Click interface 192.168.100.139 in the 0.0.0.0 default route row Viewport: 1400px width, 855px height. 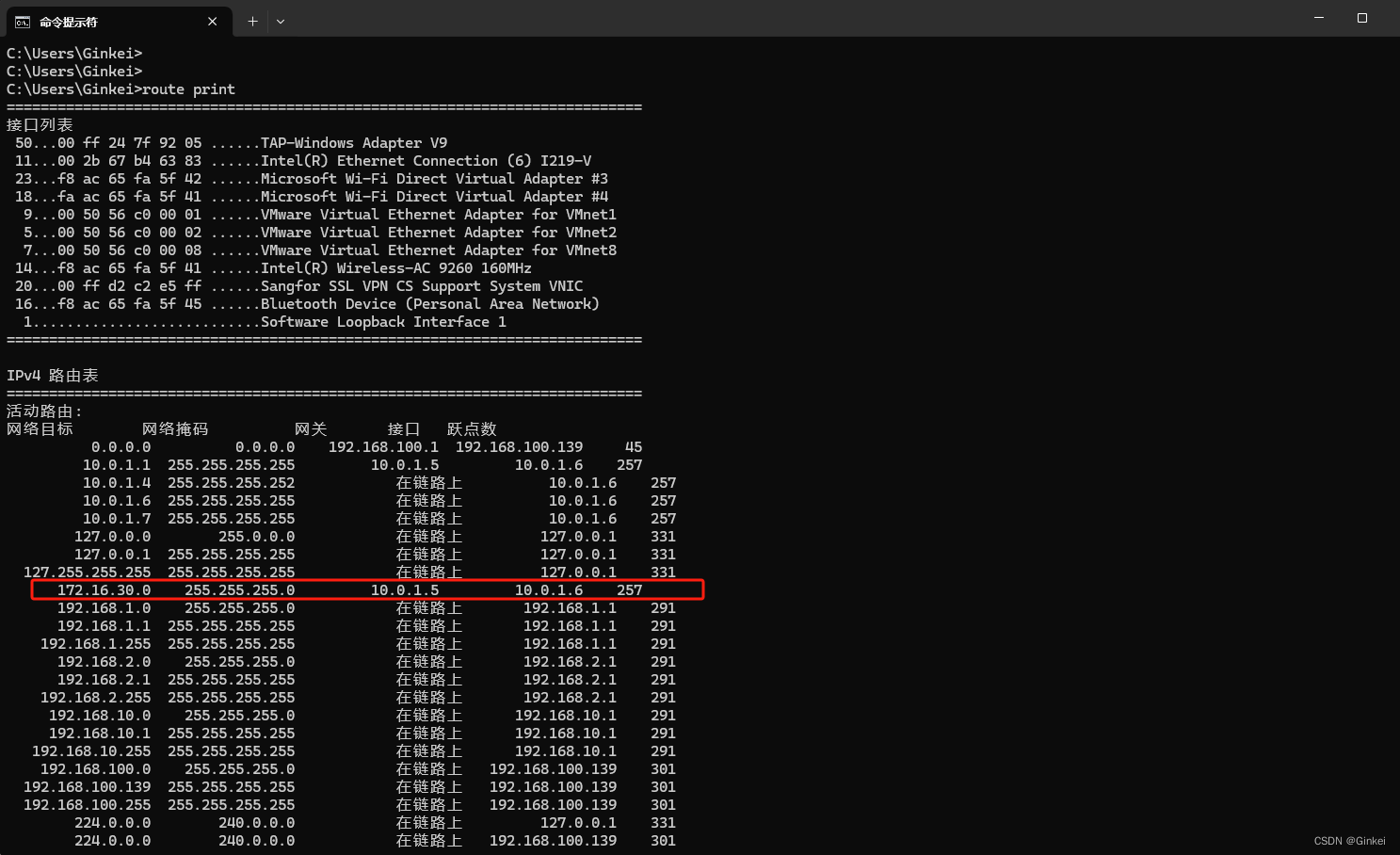pos(520,447)
